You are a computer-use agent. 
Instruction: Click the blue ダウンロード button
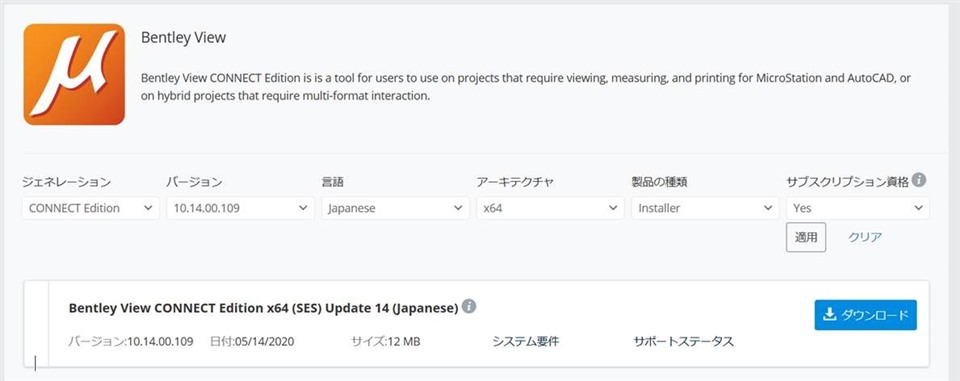tap(865, 315)
